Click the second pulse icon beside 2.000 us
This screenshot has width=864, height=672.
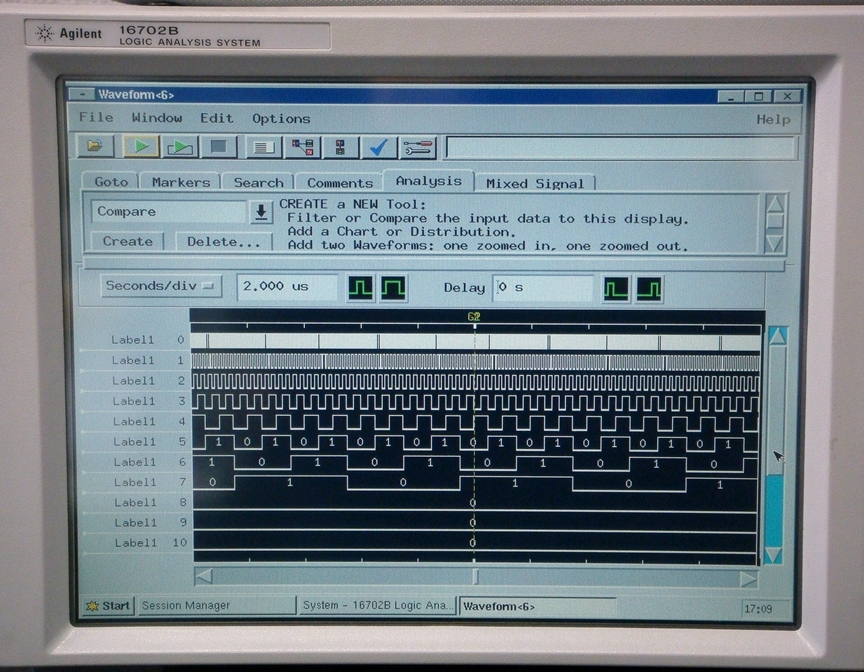pyautogui.click(x=393, y=288)
